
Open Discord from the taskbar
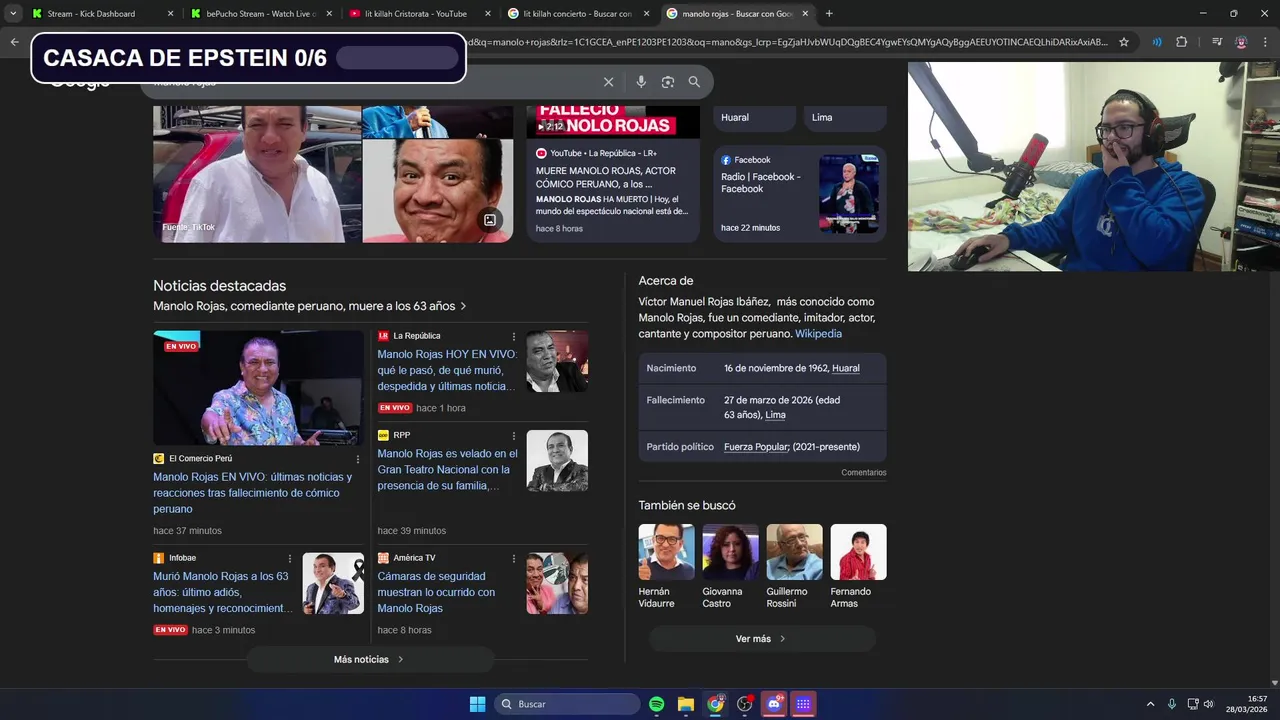click(774, 704)
